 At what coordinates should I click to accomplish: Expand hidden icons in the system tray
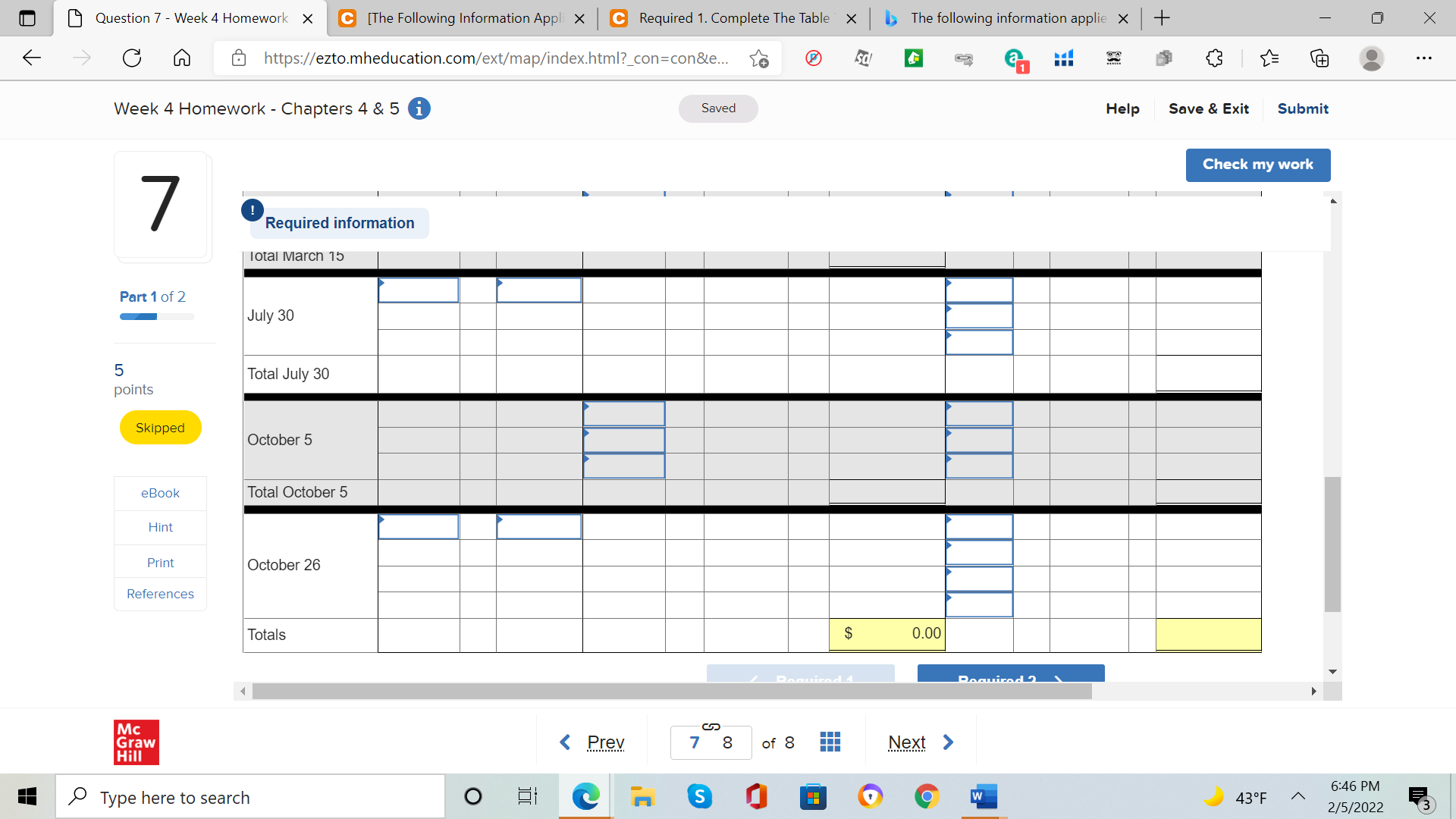coord(1297,796)
